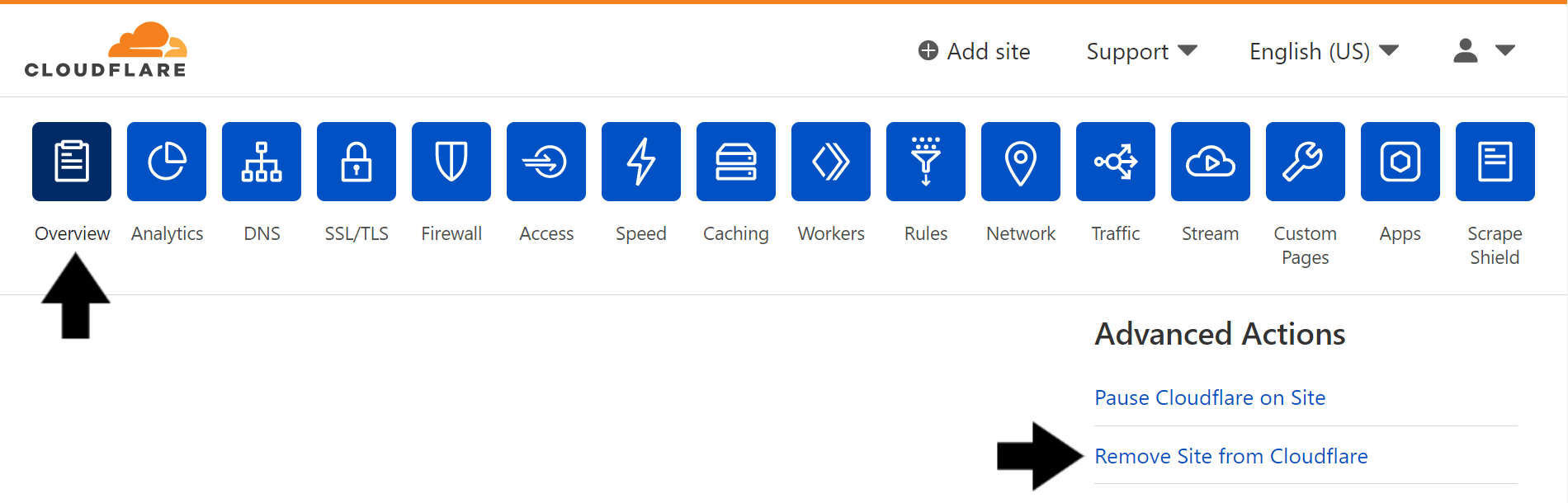Screen dimensions: 1568x503
Task: Open the Stream cloud play icon
Action: [1211, 162]
